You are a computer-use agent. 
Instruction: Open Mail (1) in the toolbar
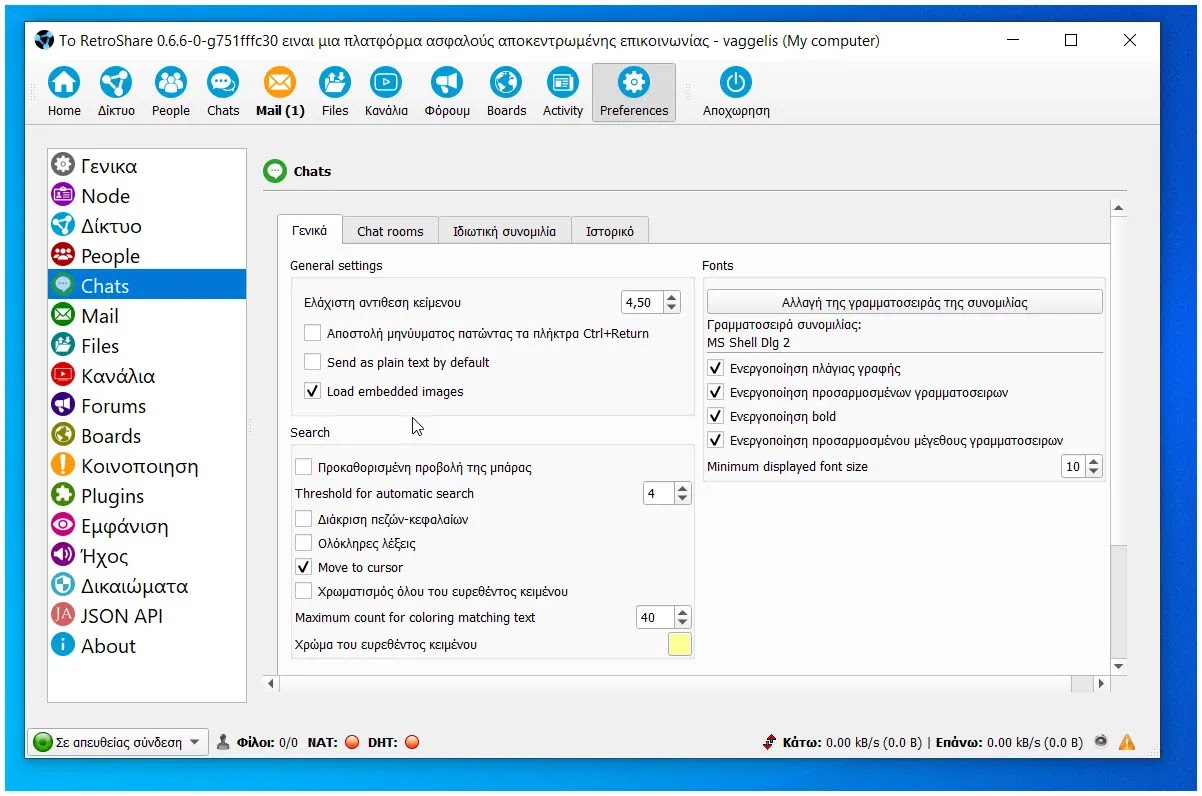[280, 93]
